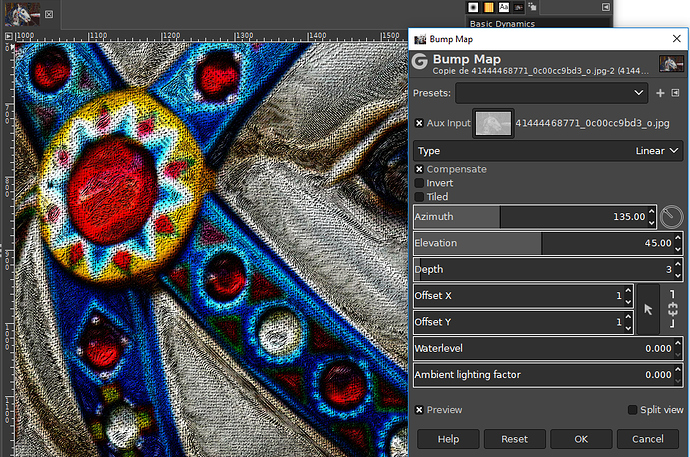Open the Type dropdown set to Linear
Image resolution: width=690 pixels, height=457 pixels.
(x=548, y=151)
